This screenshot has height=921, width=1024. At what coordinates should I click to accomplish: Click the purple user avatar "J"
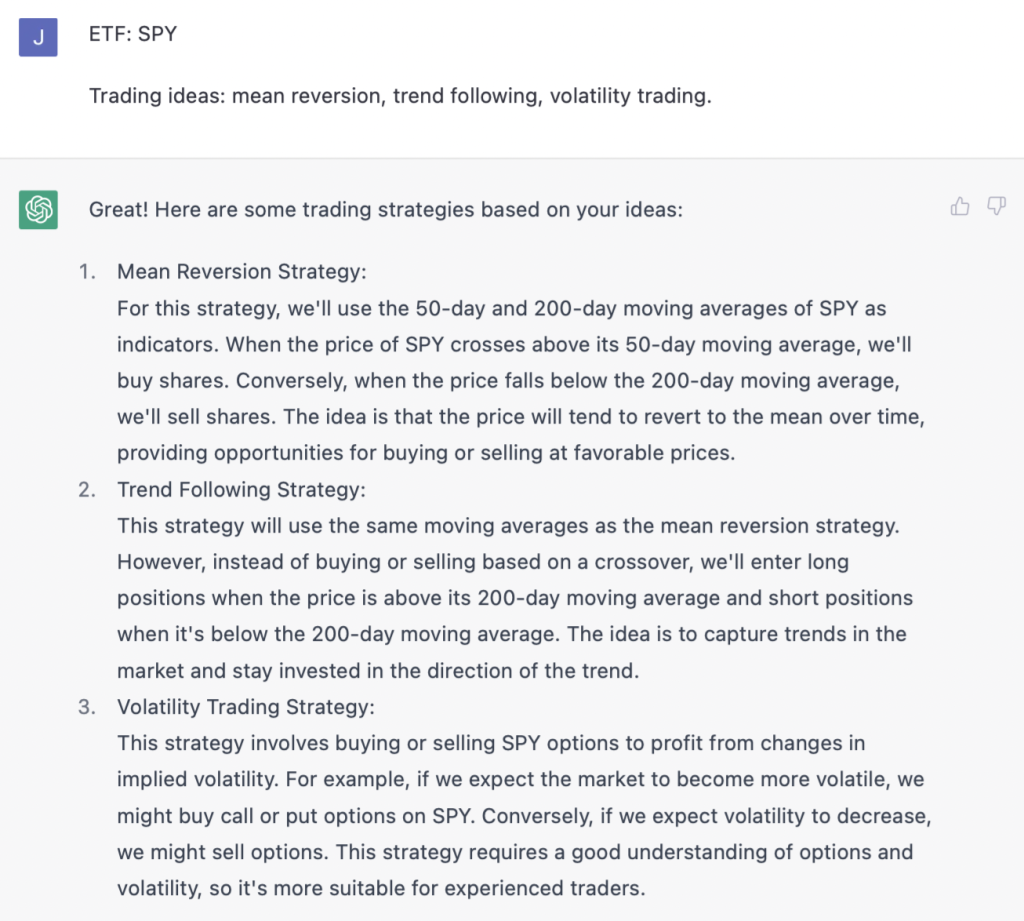[x=38, y=37]
